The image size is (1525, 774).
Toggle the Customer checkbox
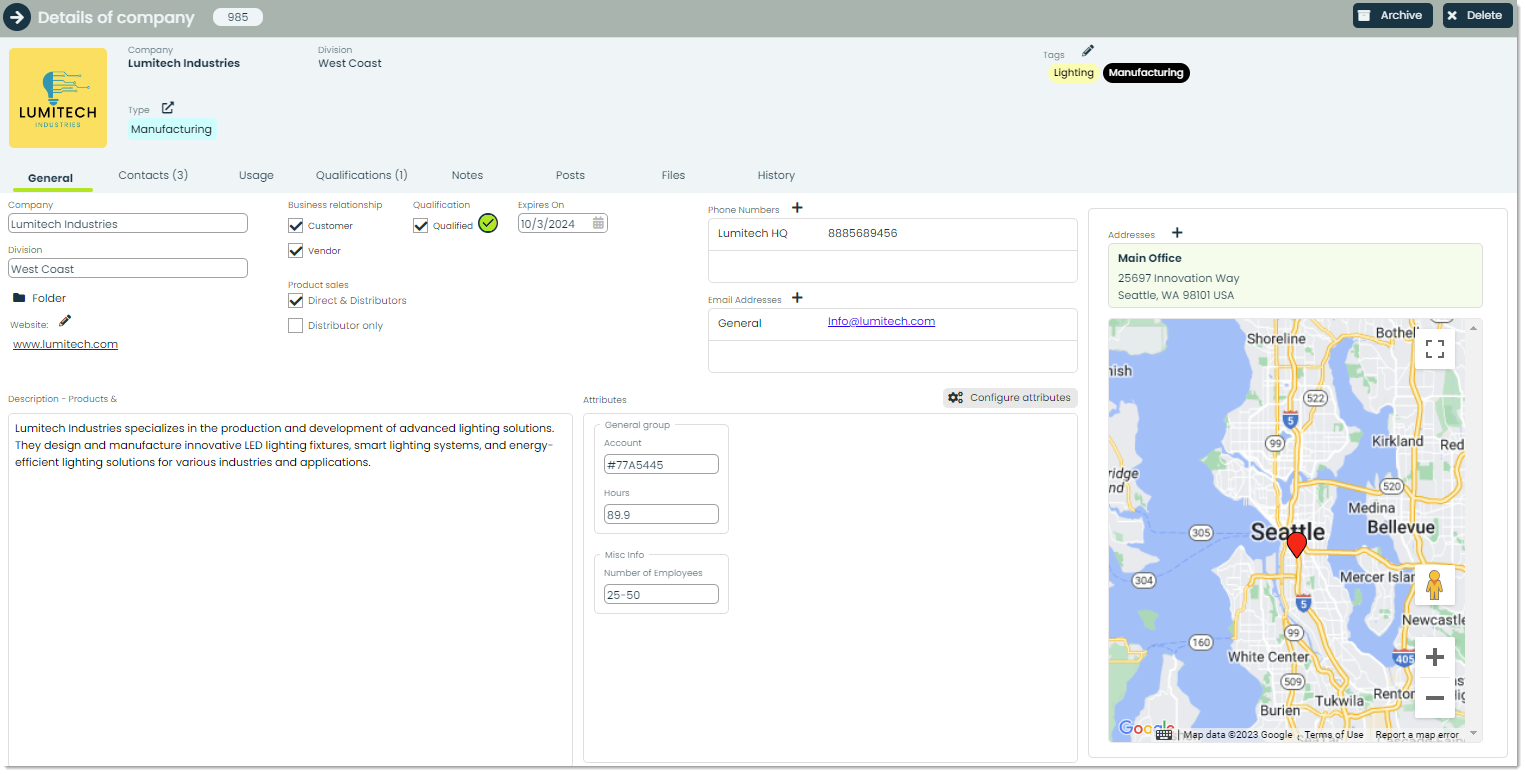pos(296,226)
